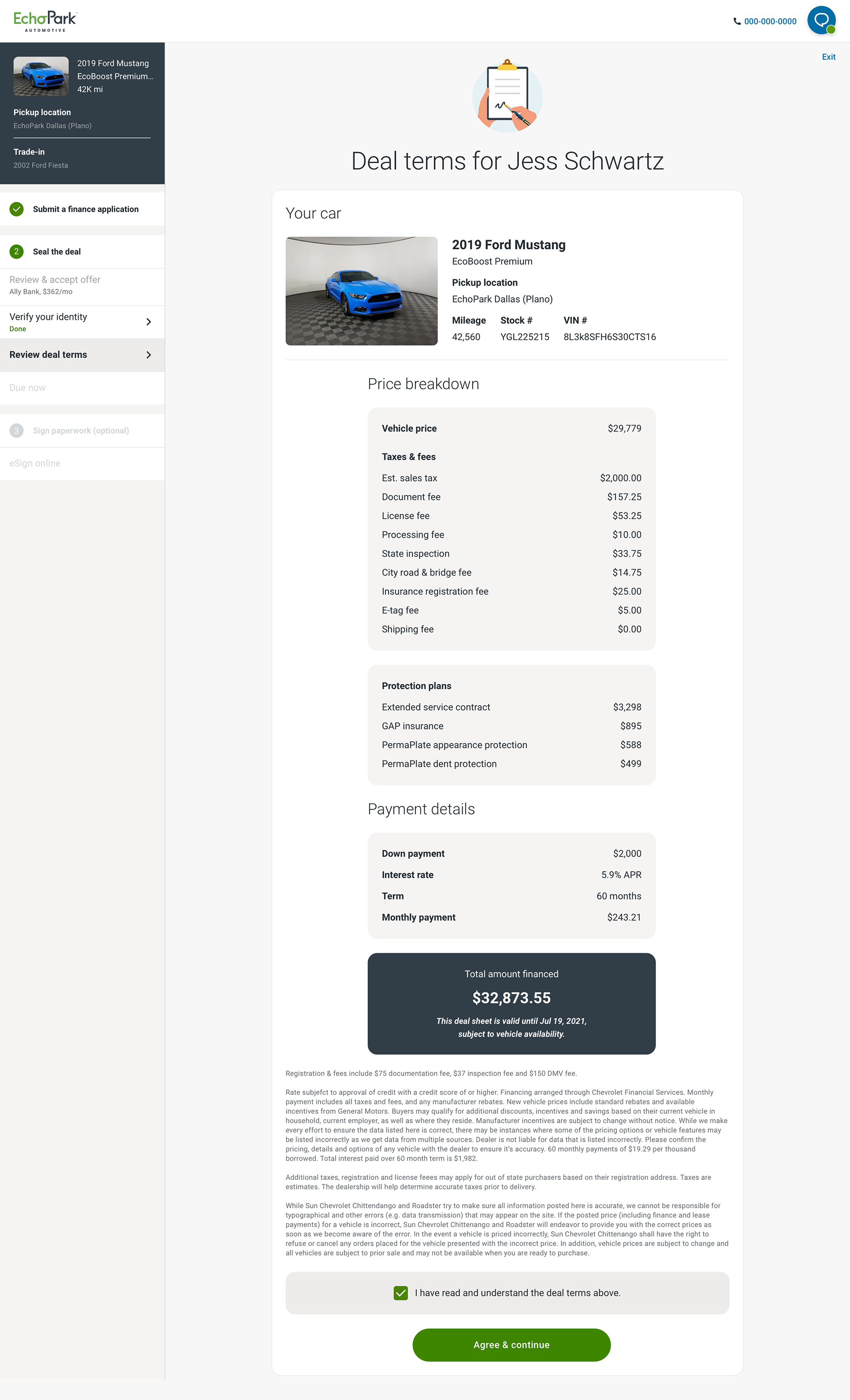850x1400 pixels.
Task: Select the Review deal terms item
Action: tap(82, 355)
